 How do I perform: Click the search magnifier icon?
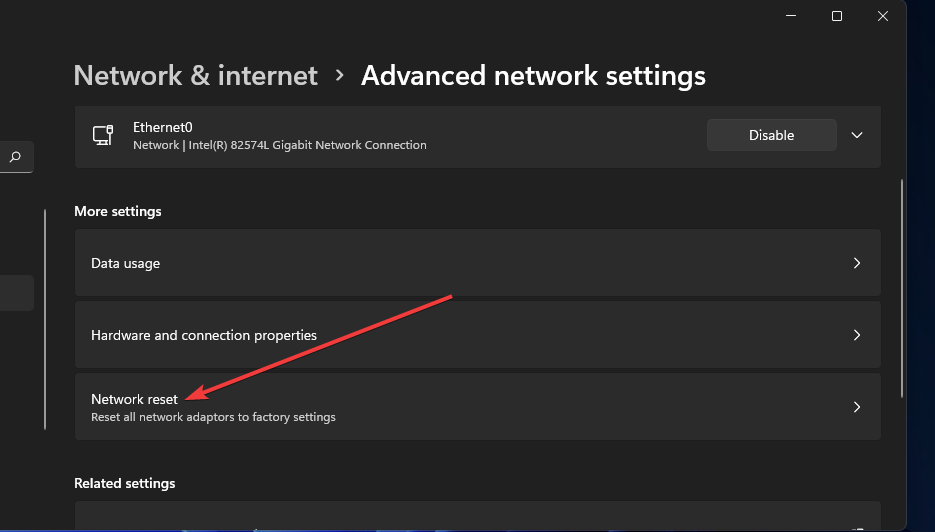pos(15,157)
